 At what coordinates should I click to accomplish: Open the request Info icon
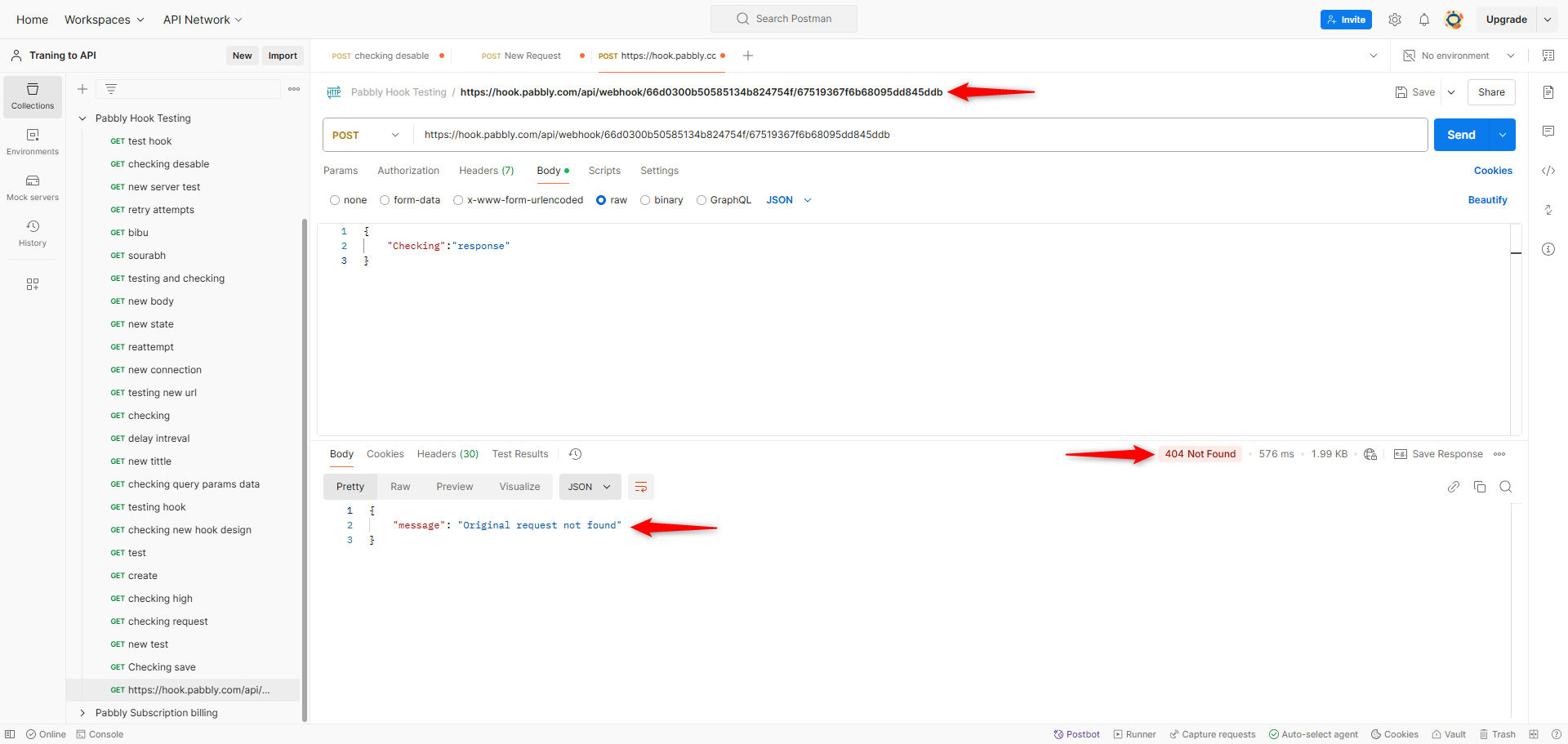pos(1548,249)
